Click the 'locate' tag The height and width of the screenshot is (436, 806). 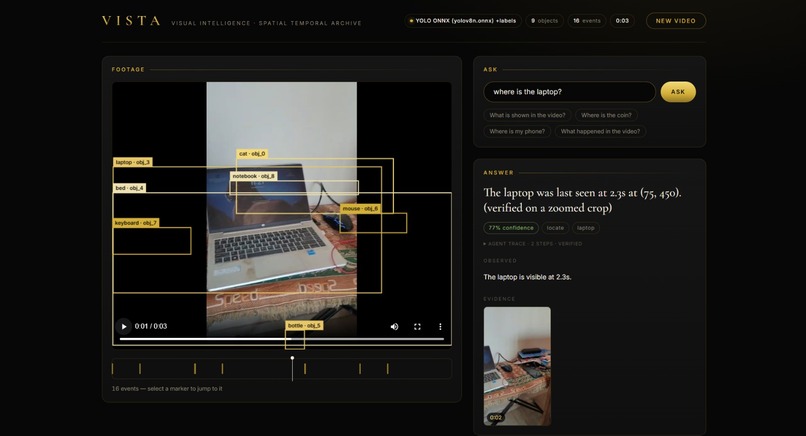[x=555, y=228]
